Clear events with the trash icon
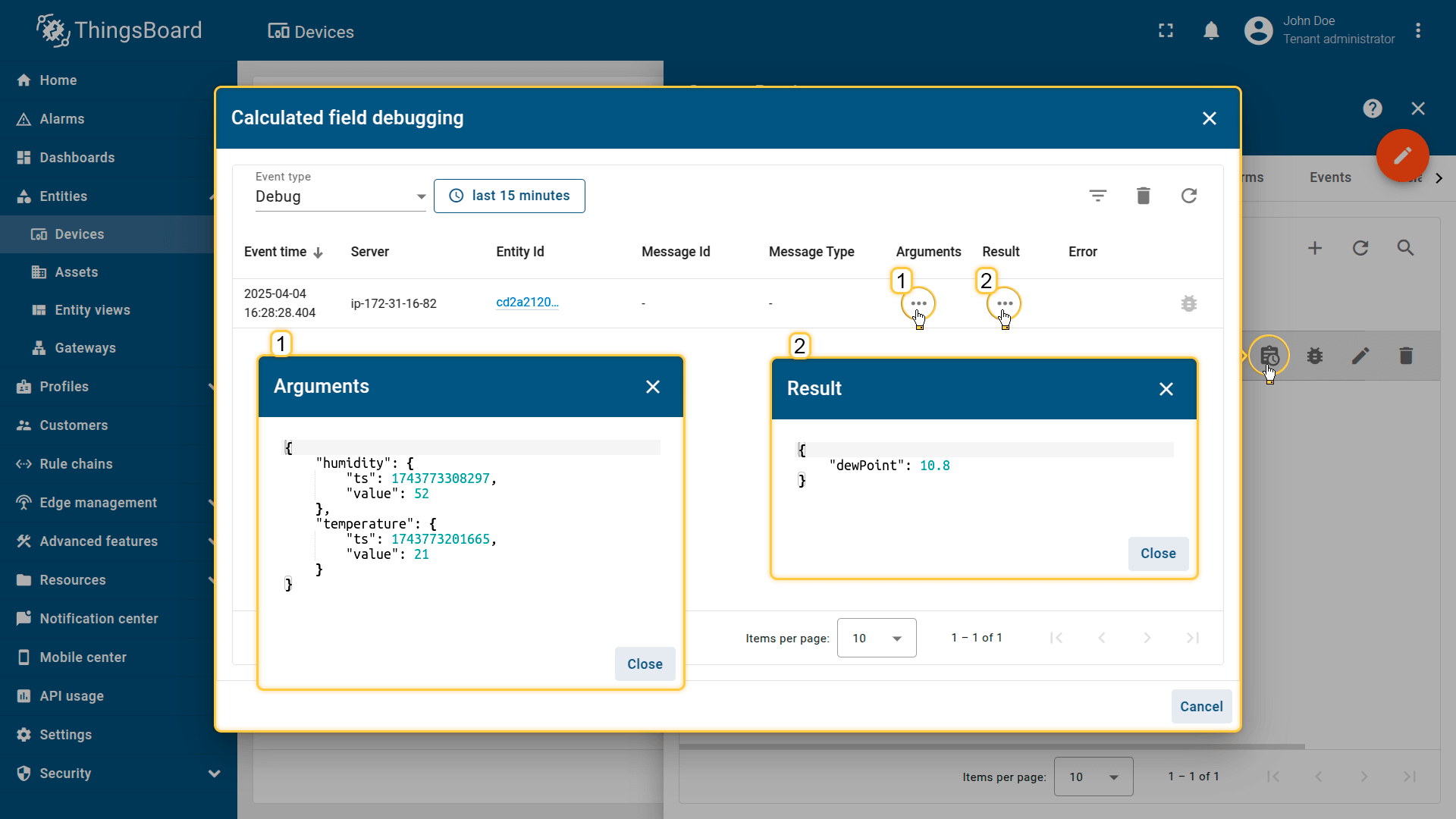The width and height of the screenshot is (1456, 819). pyautogui.click(x=1143, y=196)
